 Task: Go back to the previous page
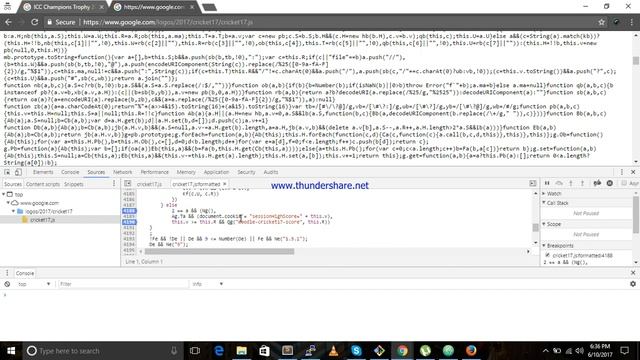click(x=9, y=22)
